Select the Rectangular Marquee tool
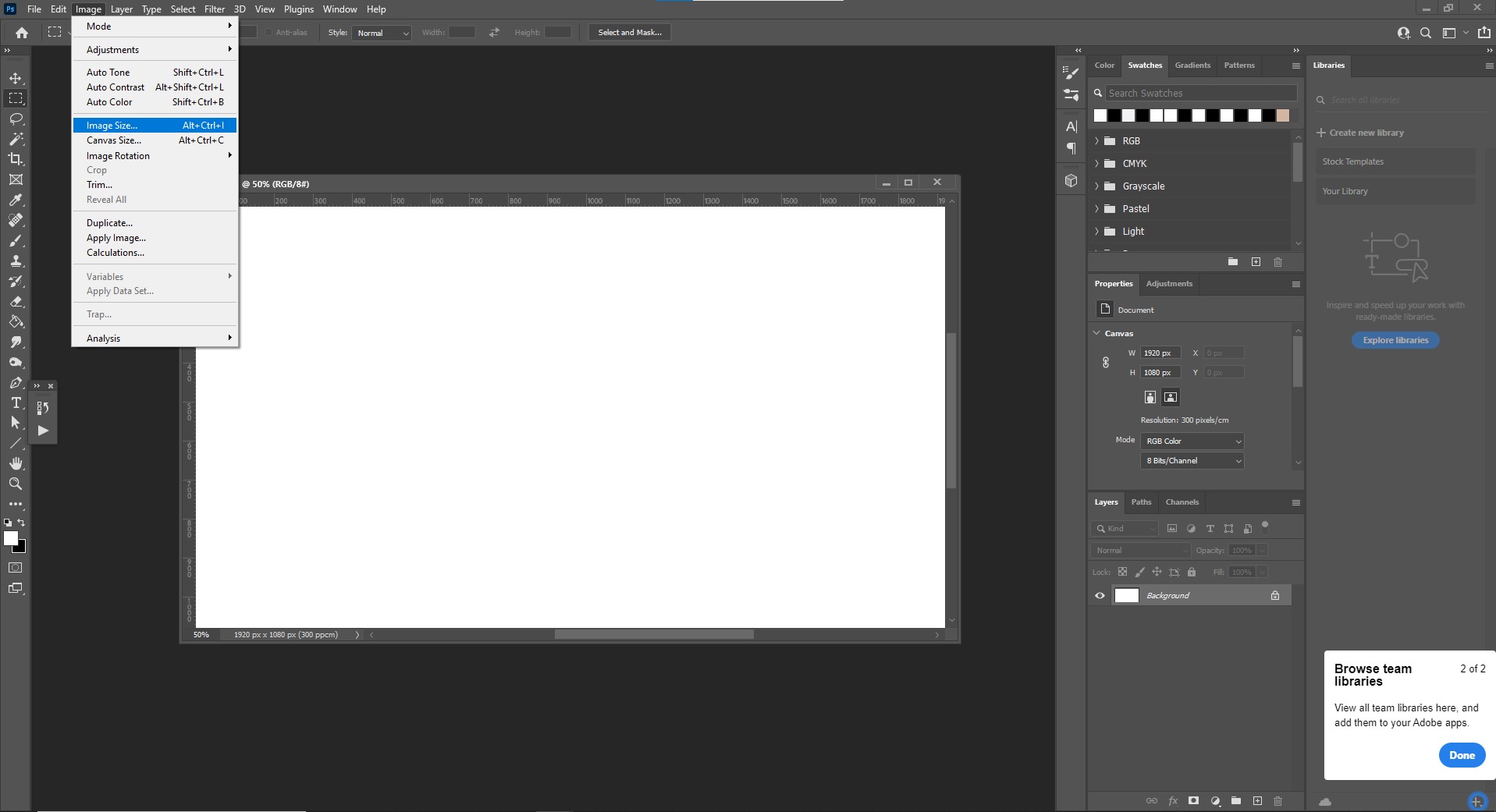 click(16, 98)
